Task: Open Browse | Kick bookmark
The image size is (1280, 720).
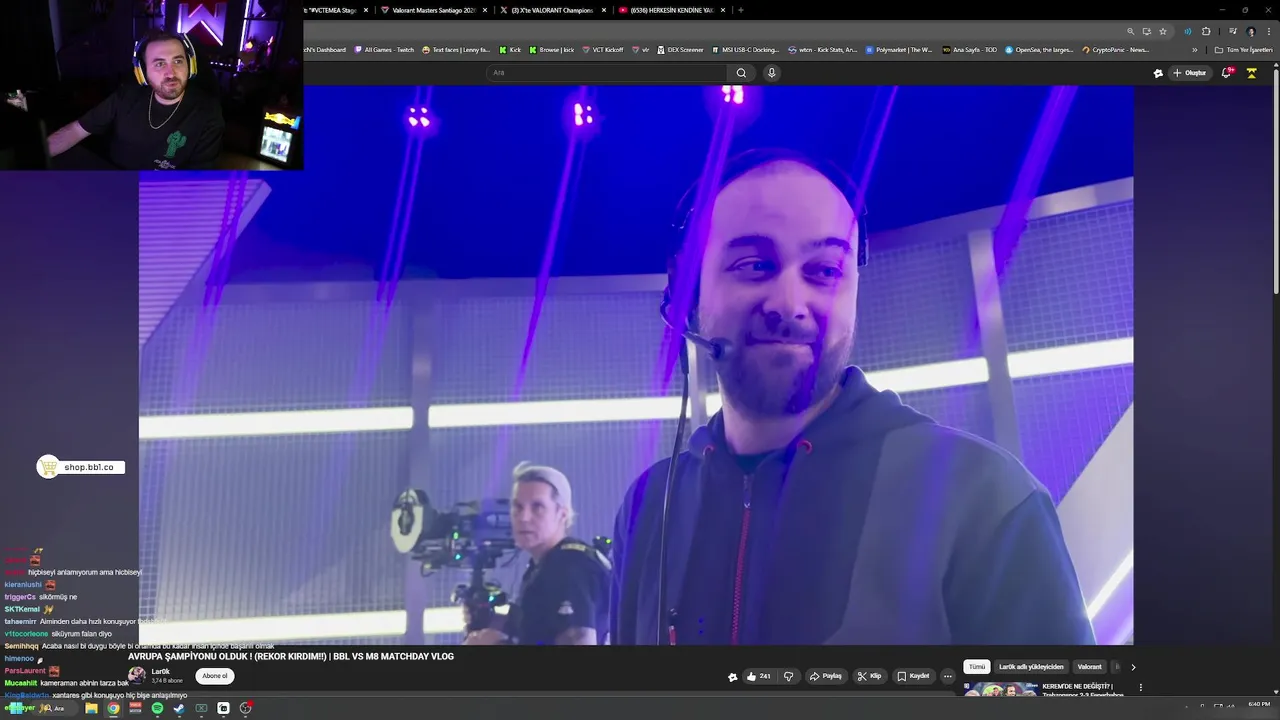Action: click(552, 50)
